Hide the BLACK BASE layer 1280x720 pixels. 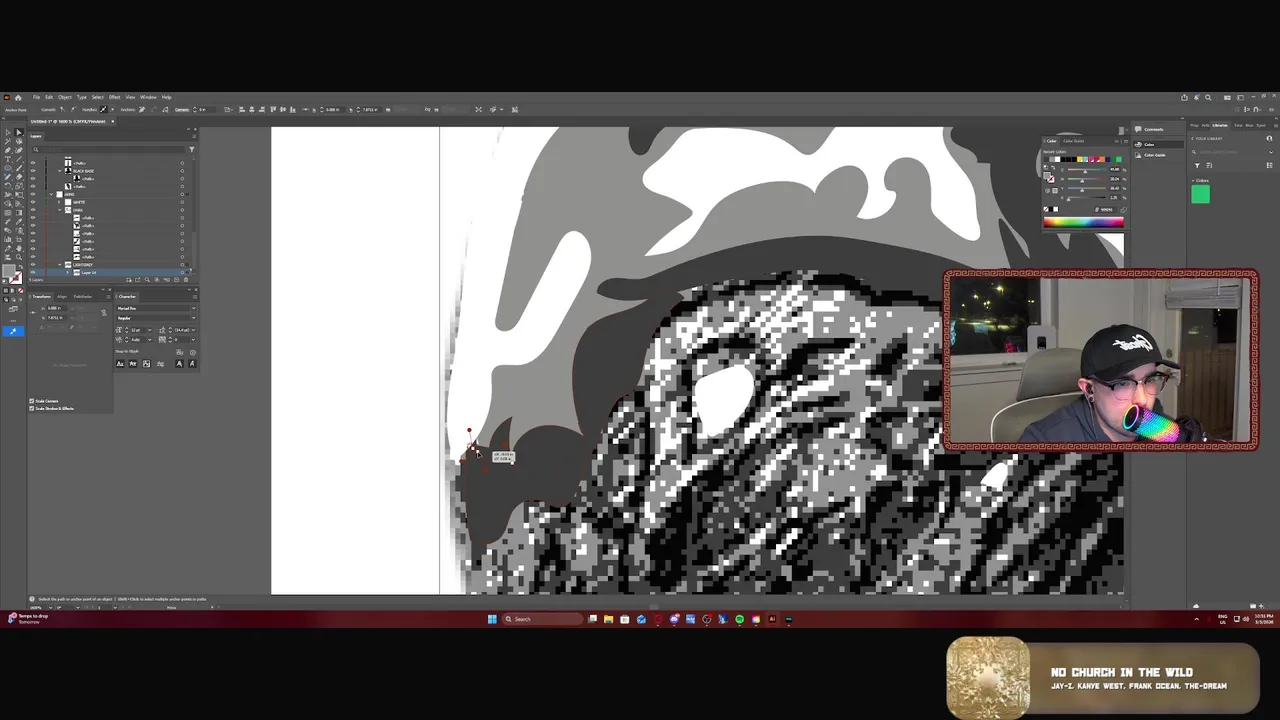pos(33,171)
